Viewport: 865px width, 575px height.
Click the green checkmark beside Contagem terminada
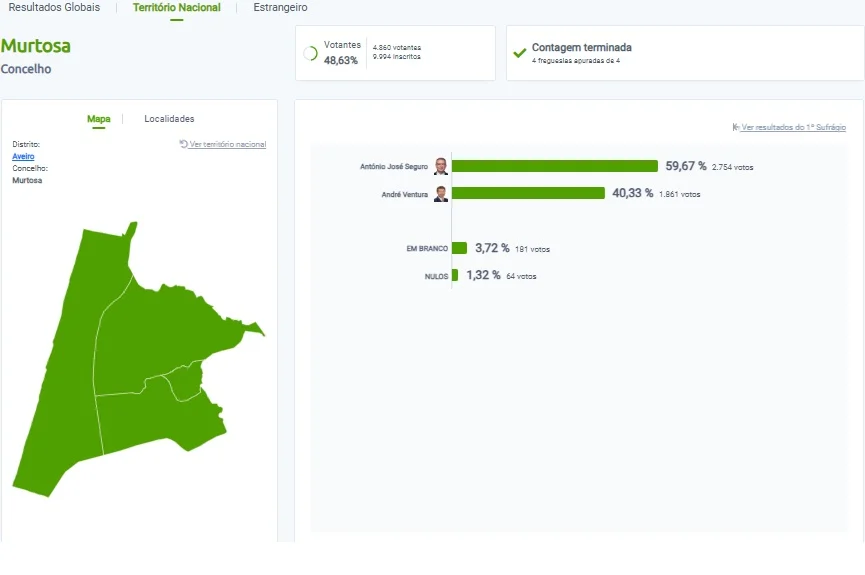click(x=519, y=53)
